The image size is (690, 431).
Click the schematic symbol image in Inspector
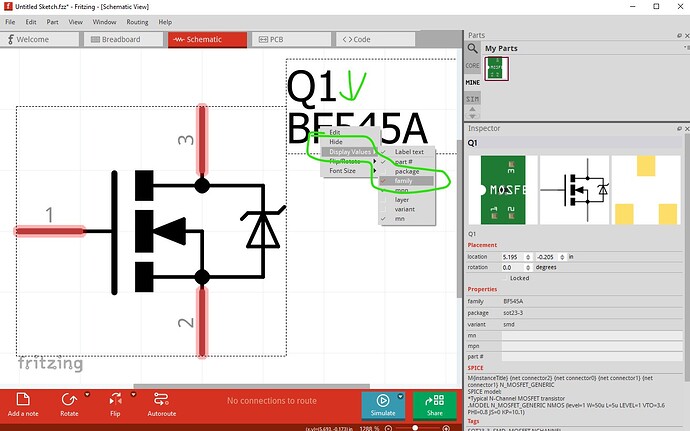pyautogui.click(x=574, y=190)
